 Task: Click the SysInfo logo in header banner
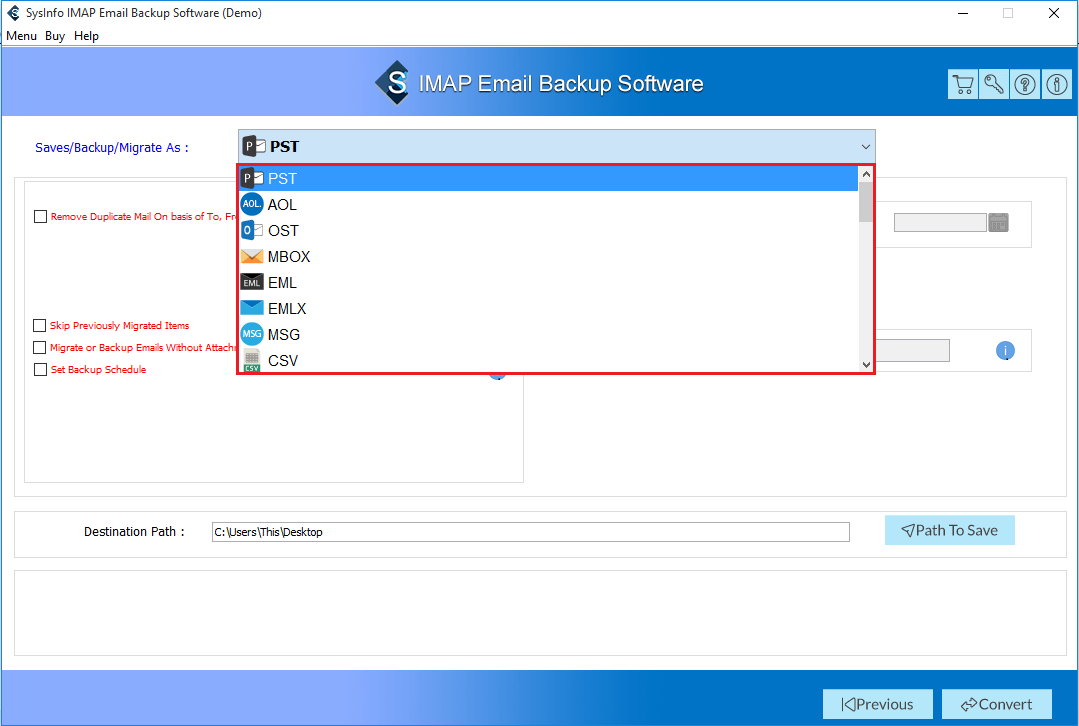[393, 83]
